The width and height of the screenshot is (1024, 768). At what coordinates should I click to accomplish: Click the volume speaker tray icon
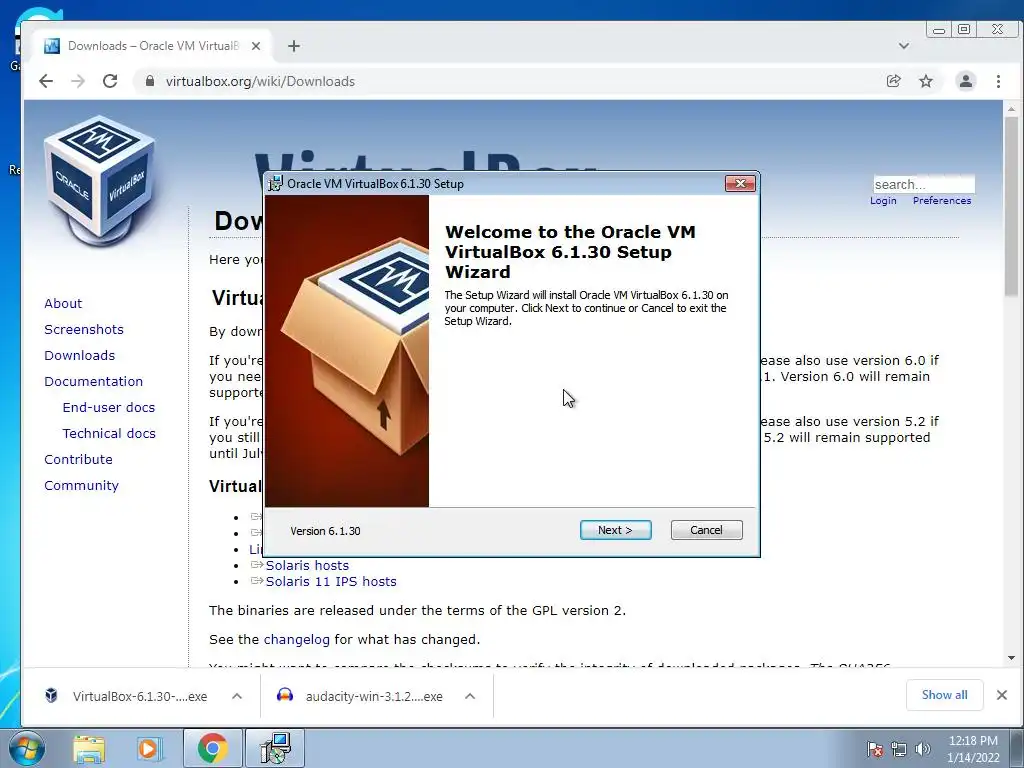click(x=923, y=749)
